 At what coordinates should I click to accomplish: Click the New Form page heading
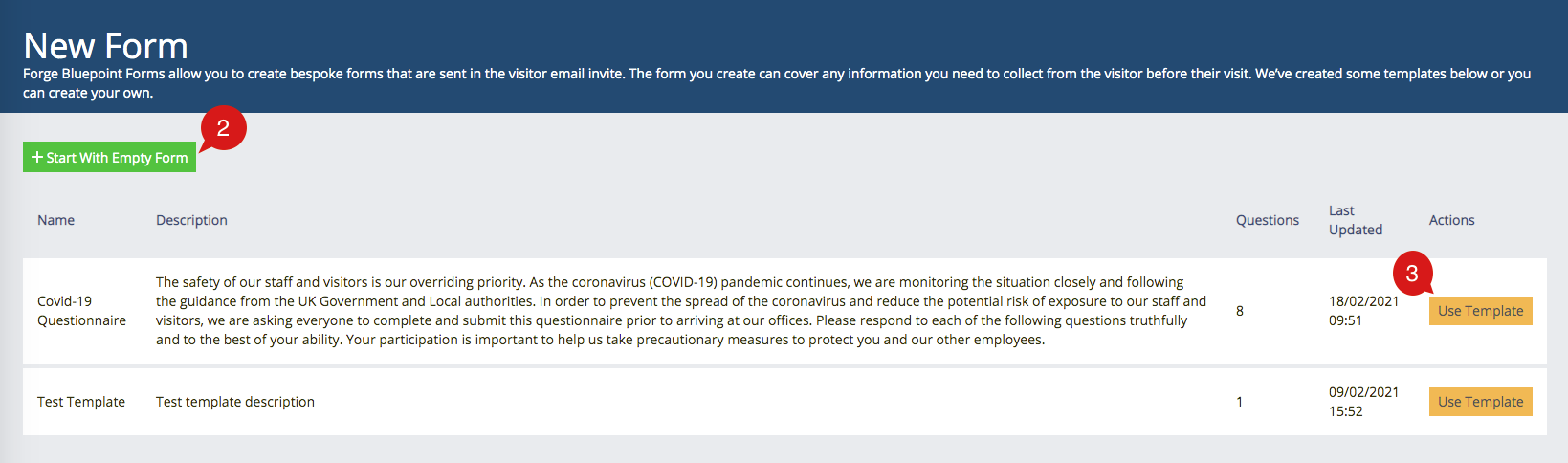tap(105, 46)
